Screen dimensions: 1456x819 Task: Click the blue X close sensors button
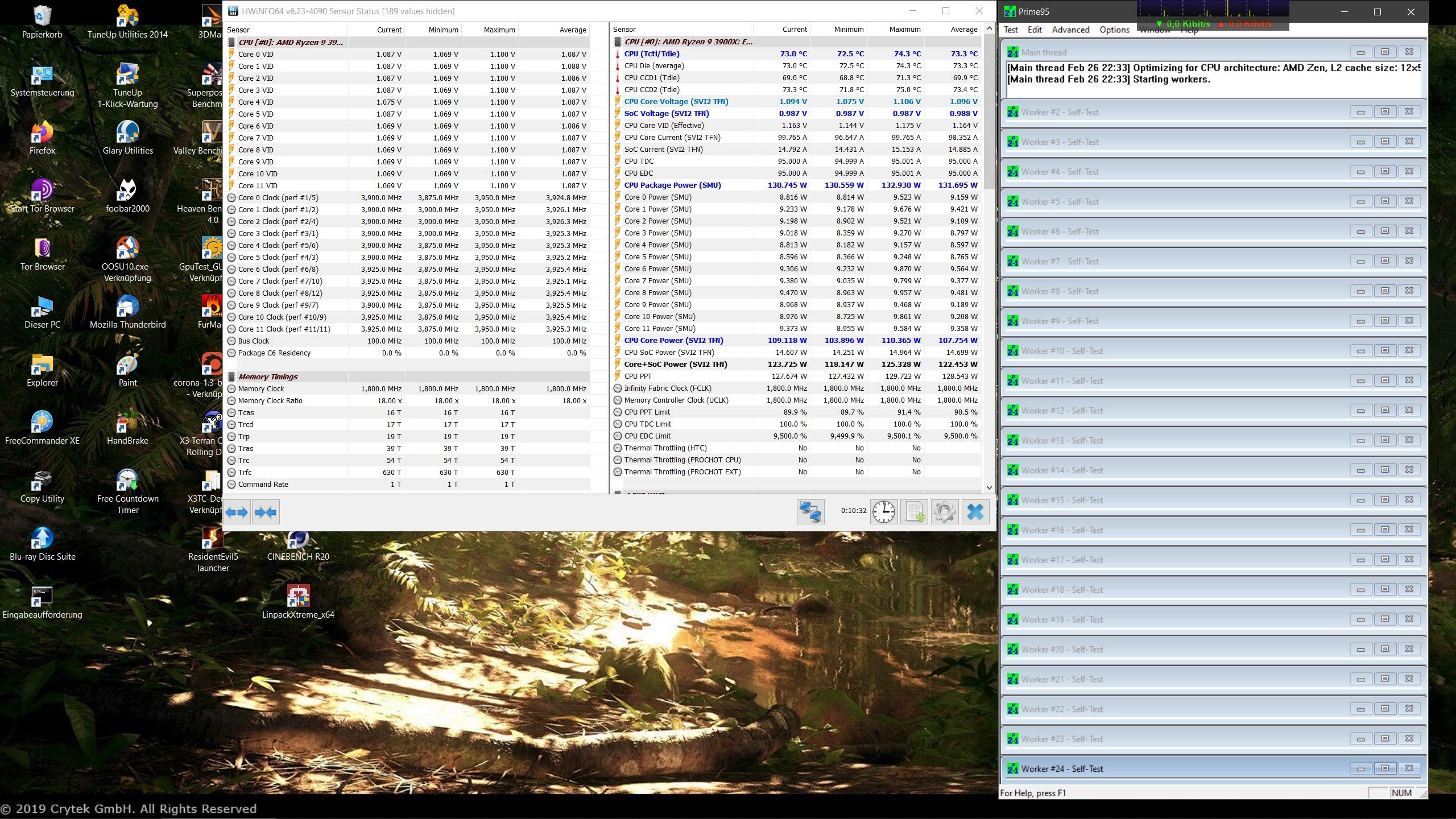pos(975,512)
